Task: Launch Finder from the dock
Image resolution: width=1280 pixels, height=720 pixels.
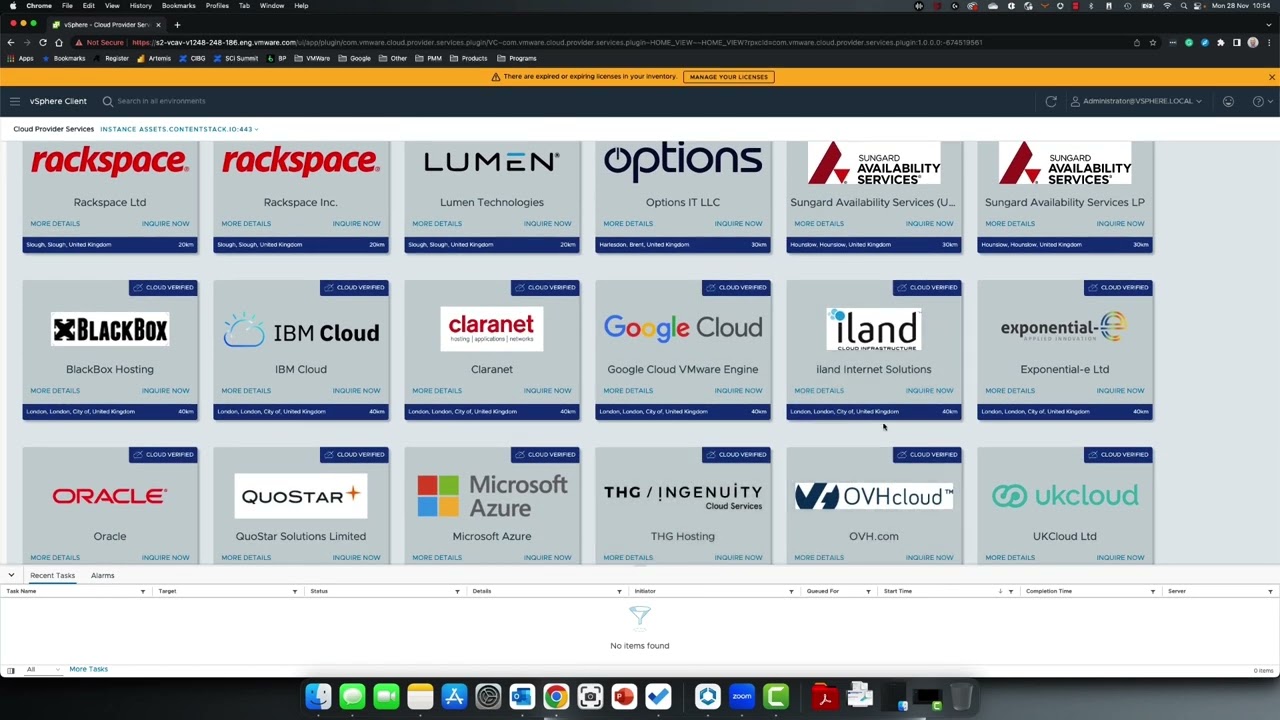Action: pyautogui.click(x=318, y=696)
